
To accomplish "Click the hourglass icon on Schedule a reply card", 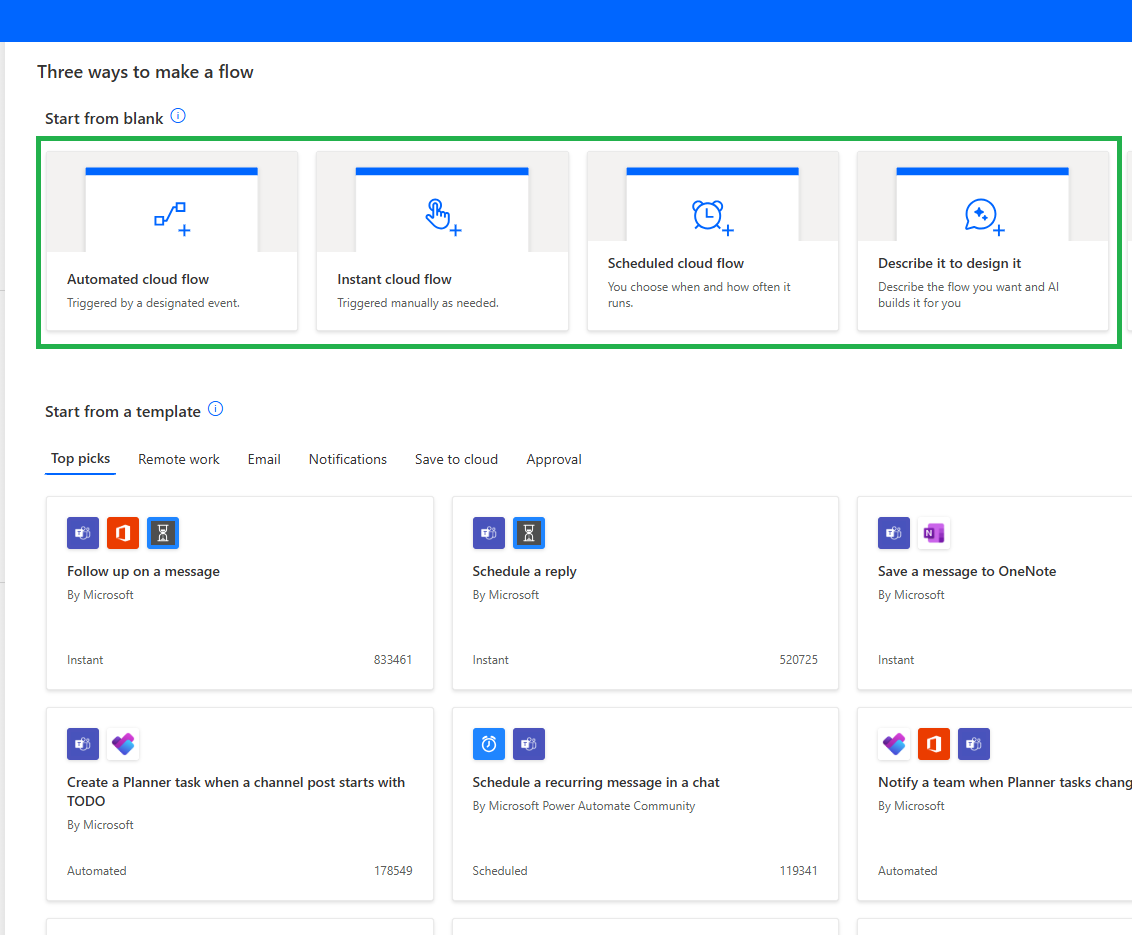I will pos(529,534).
